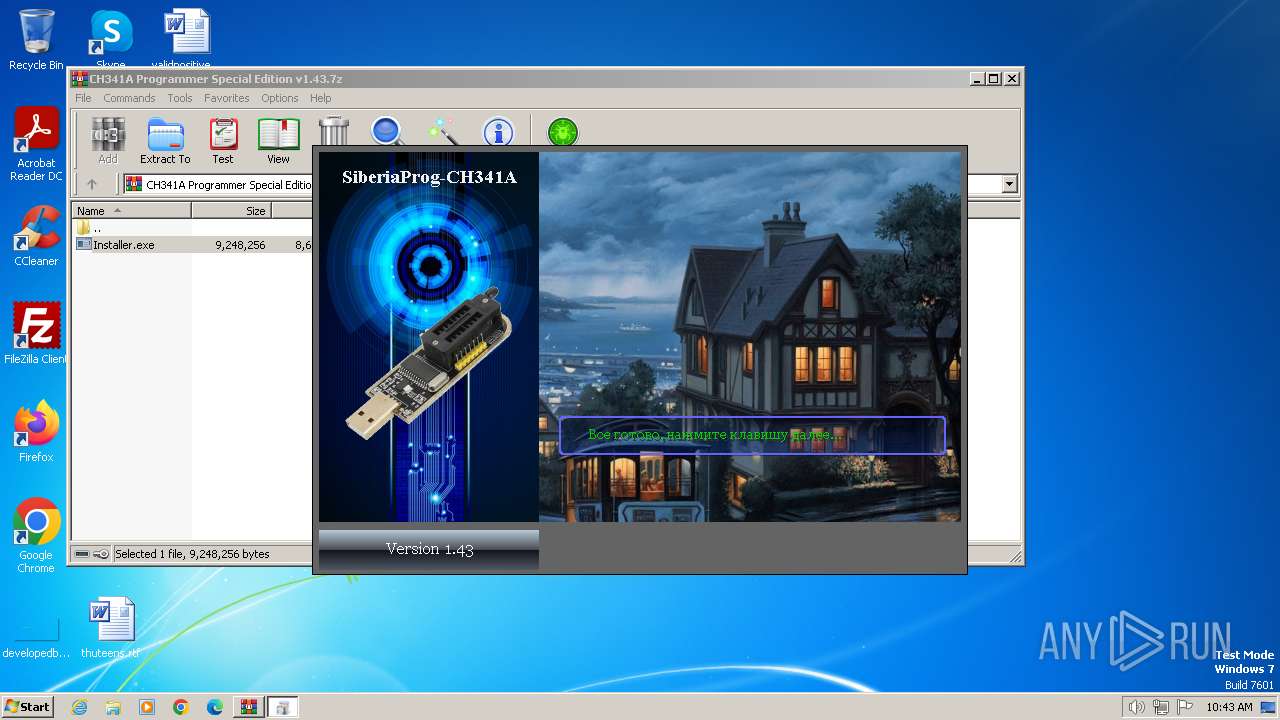The width and height of the screenshot is (1280, 720).
Task: Click the Action Center flag icon
Action: tap(1185, 707)
